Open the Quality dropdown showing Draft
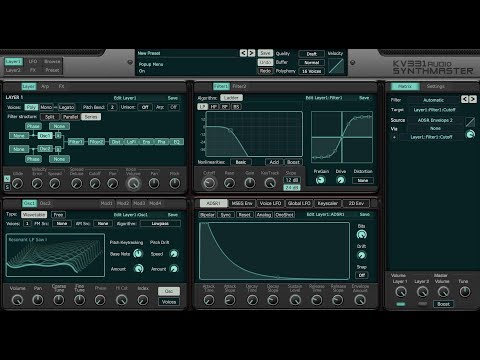This screenshot has width=480, height=360. tap(311, 54)
